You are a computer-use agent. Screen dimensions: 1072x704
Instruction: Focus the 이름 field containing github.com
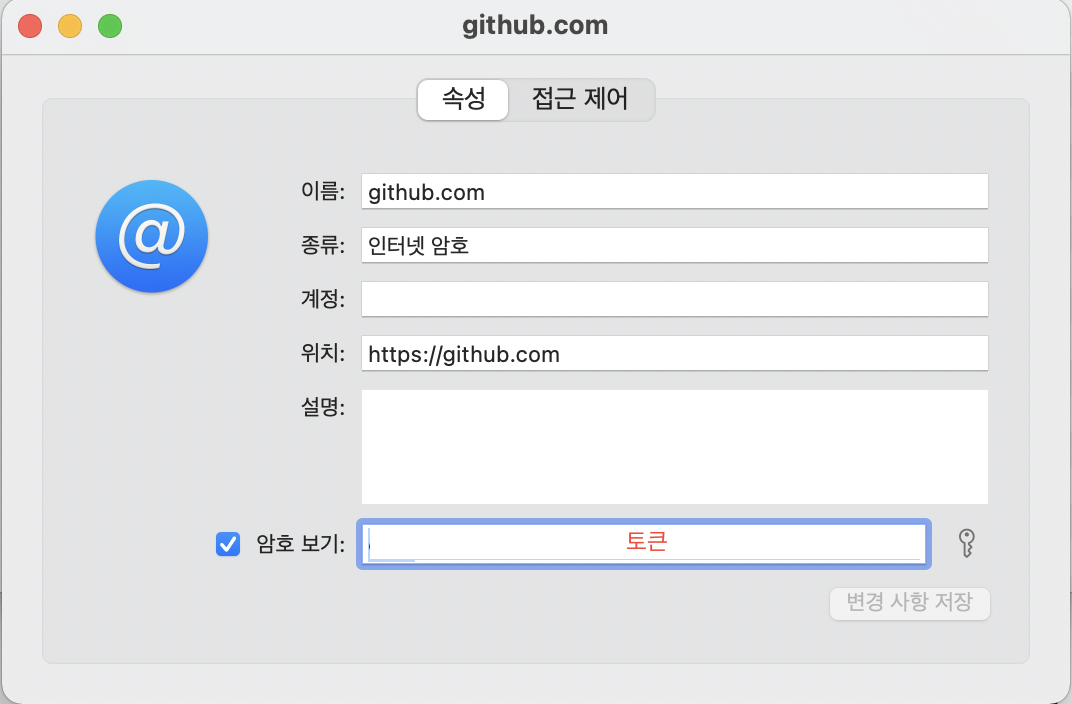click(675, 191)
